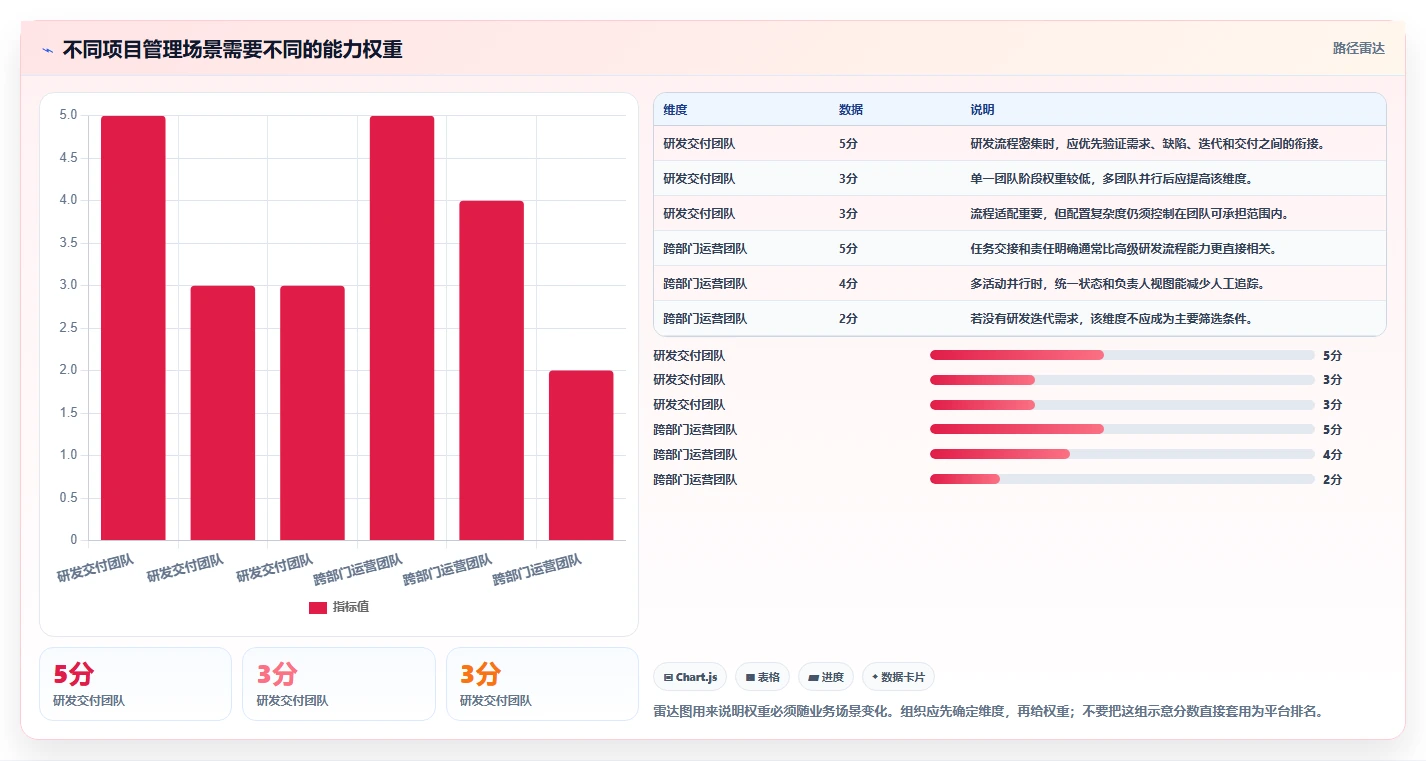The width and height of the screenshot is (1426, 761).
Task: Click the 4.5 value on the y-axis
Action: pos(68,158)
